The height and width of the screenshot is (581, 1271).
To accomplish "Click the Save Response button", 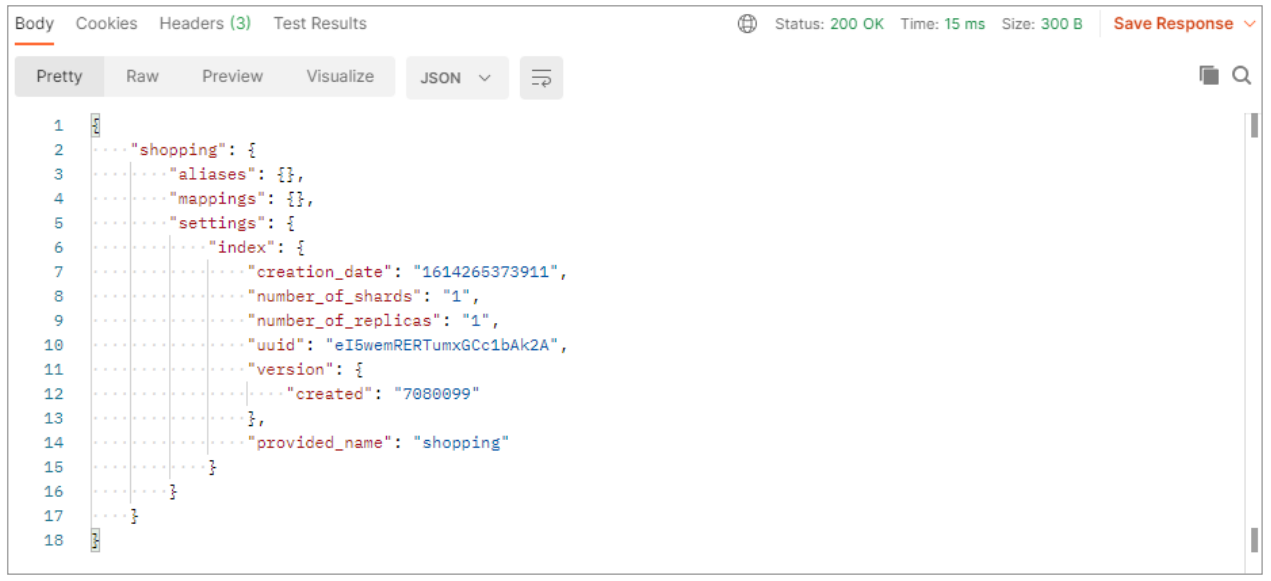I will [1173, 24].
